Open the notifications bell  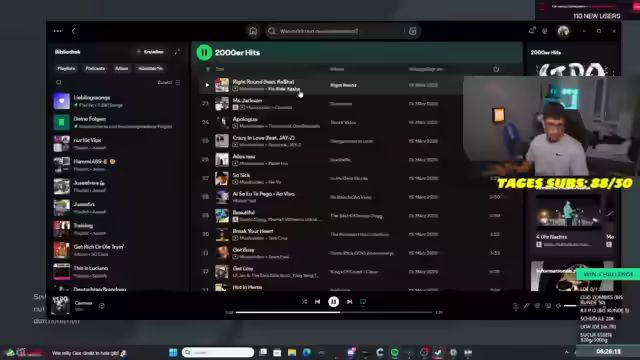click(531, 31)
